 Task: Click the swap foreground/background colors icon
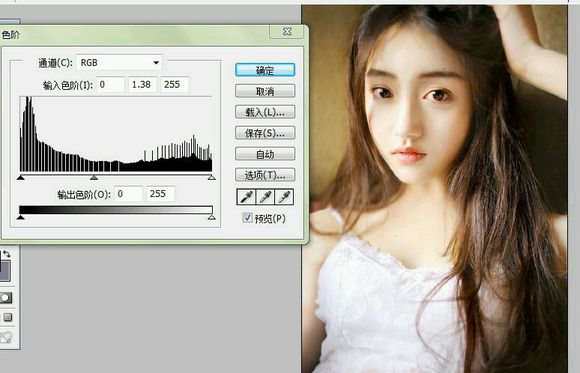pos(6,254)
